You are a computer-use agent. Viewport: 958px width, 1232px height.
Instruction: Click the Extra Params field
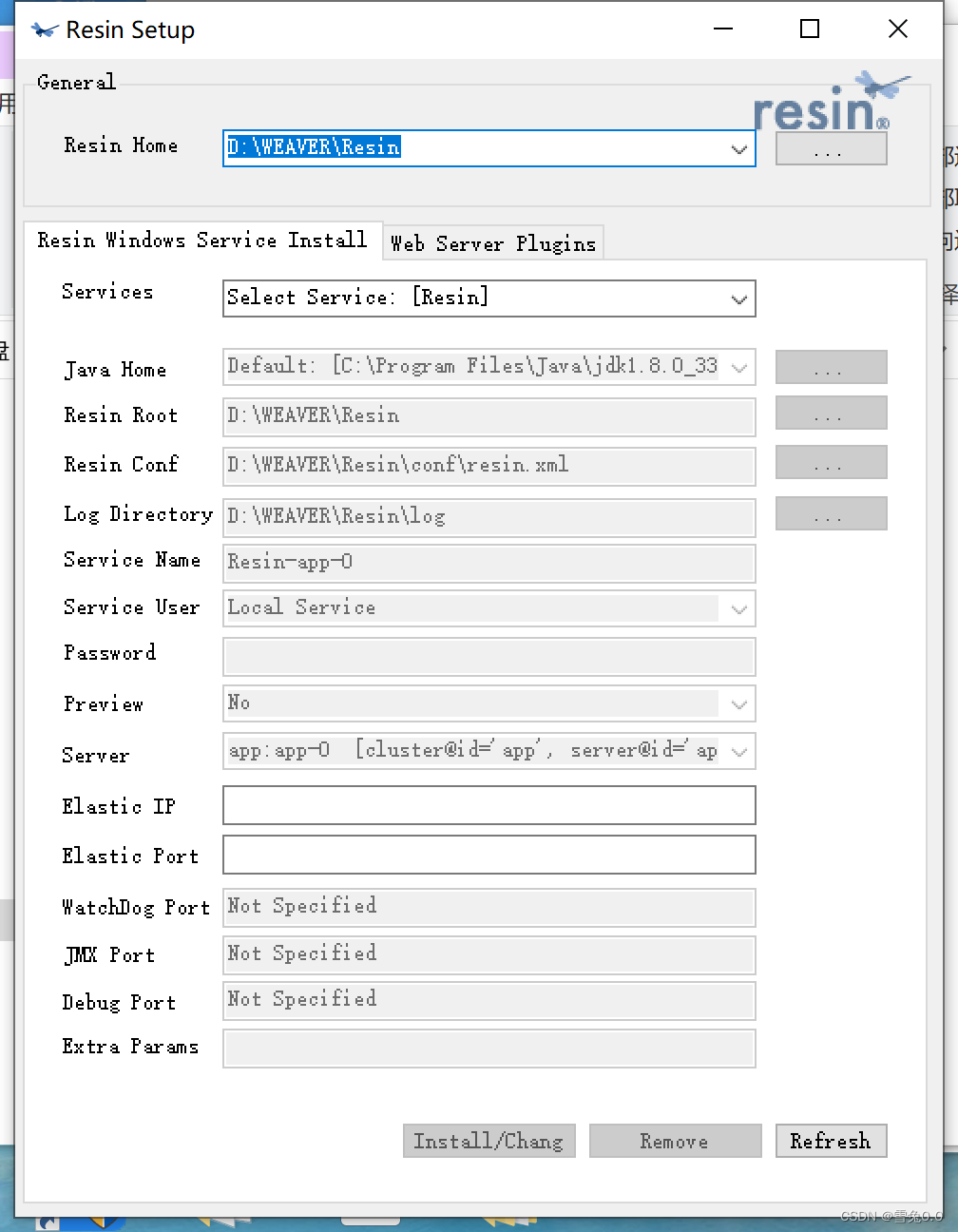pyautogui.click(x=489, y=1048)
